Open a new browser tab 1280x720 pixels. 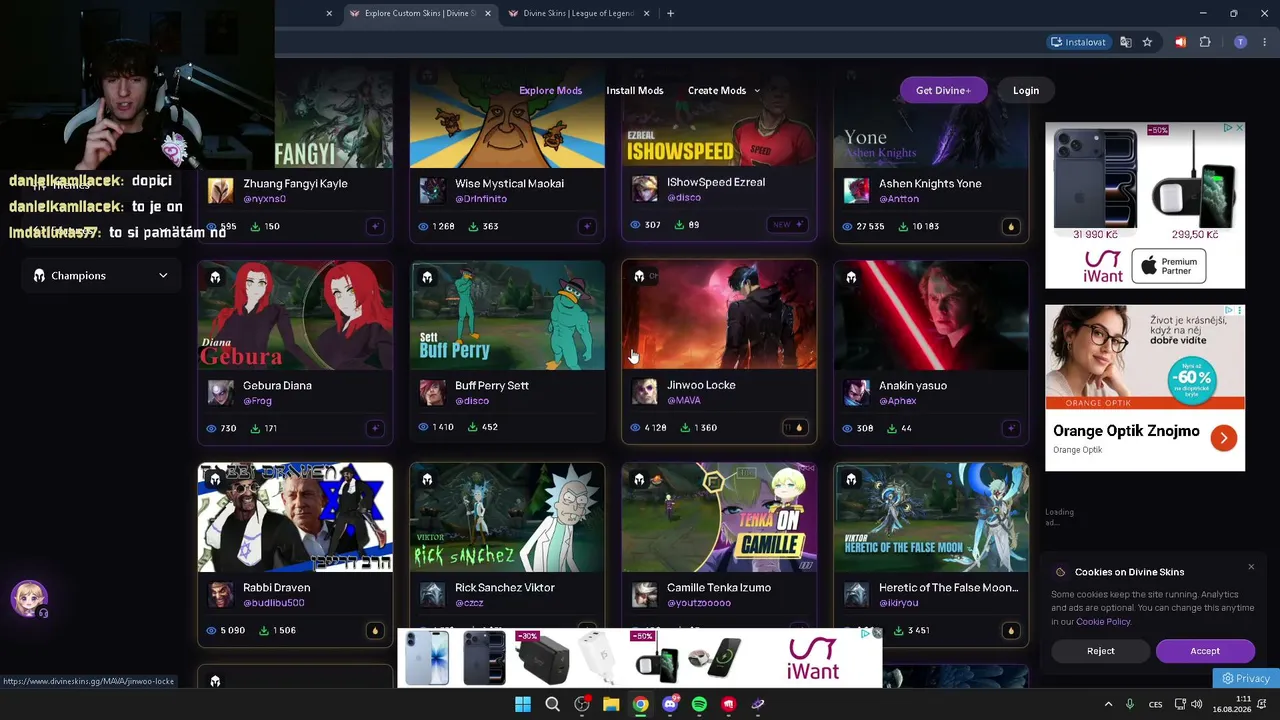pos(670,13)
